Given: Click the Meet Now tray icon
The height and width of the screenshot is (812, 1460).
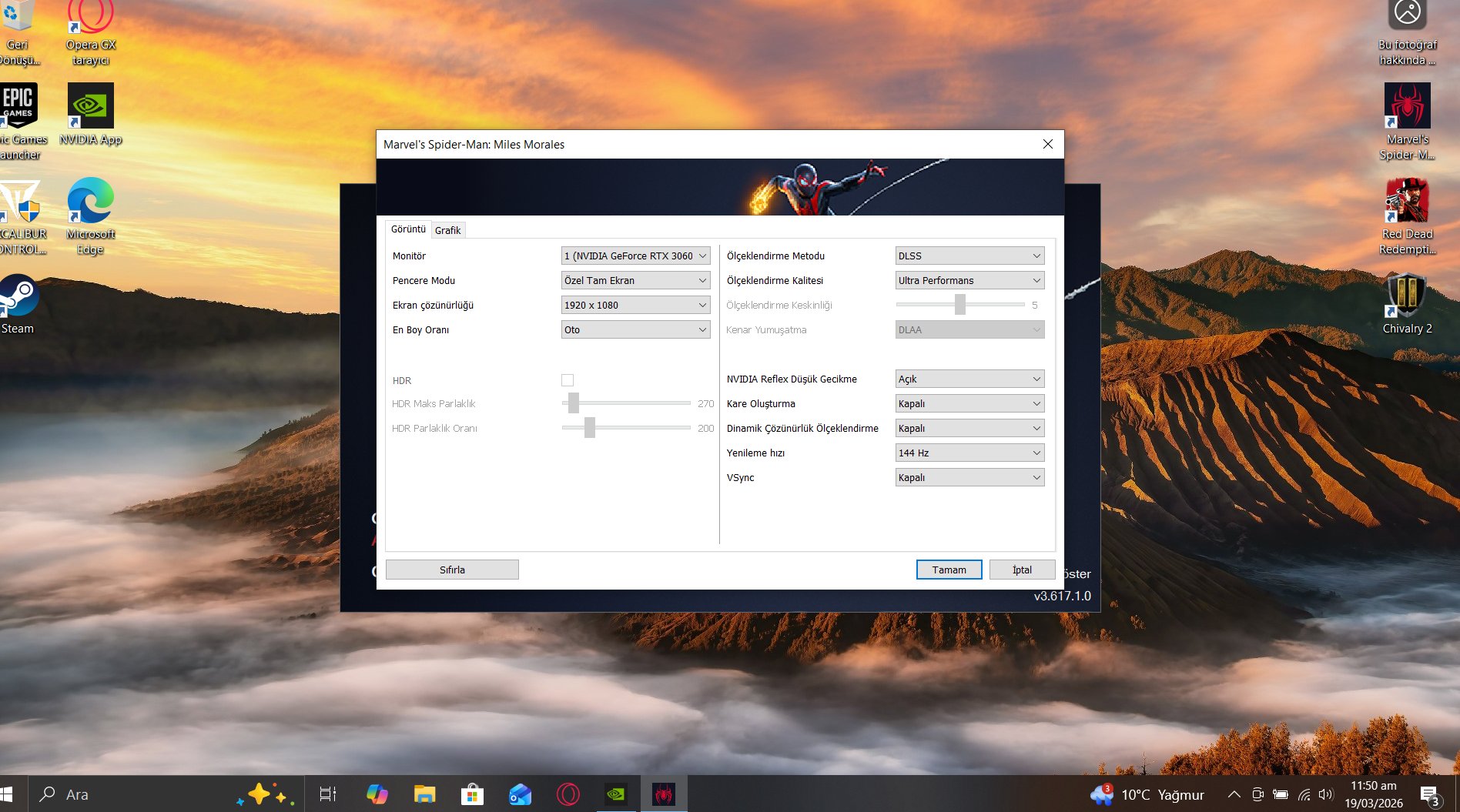Looking at the screenshot, I should coord(1257,794).
